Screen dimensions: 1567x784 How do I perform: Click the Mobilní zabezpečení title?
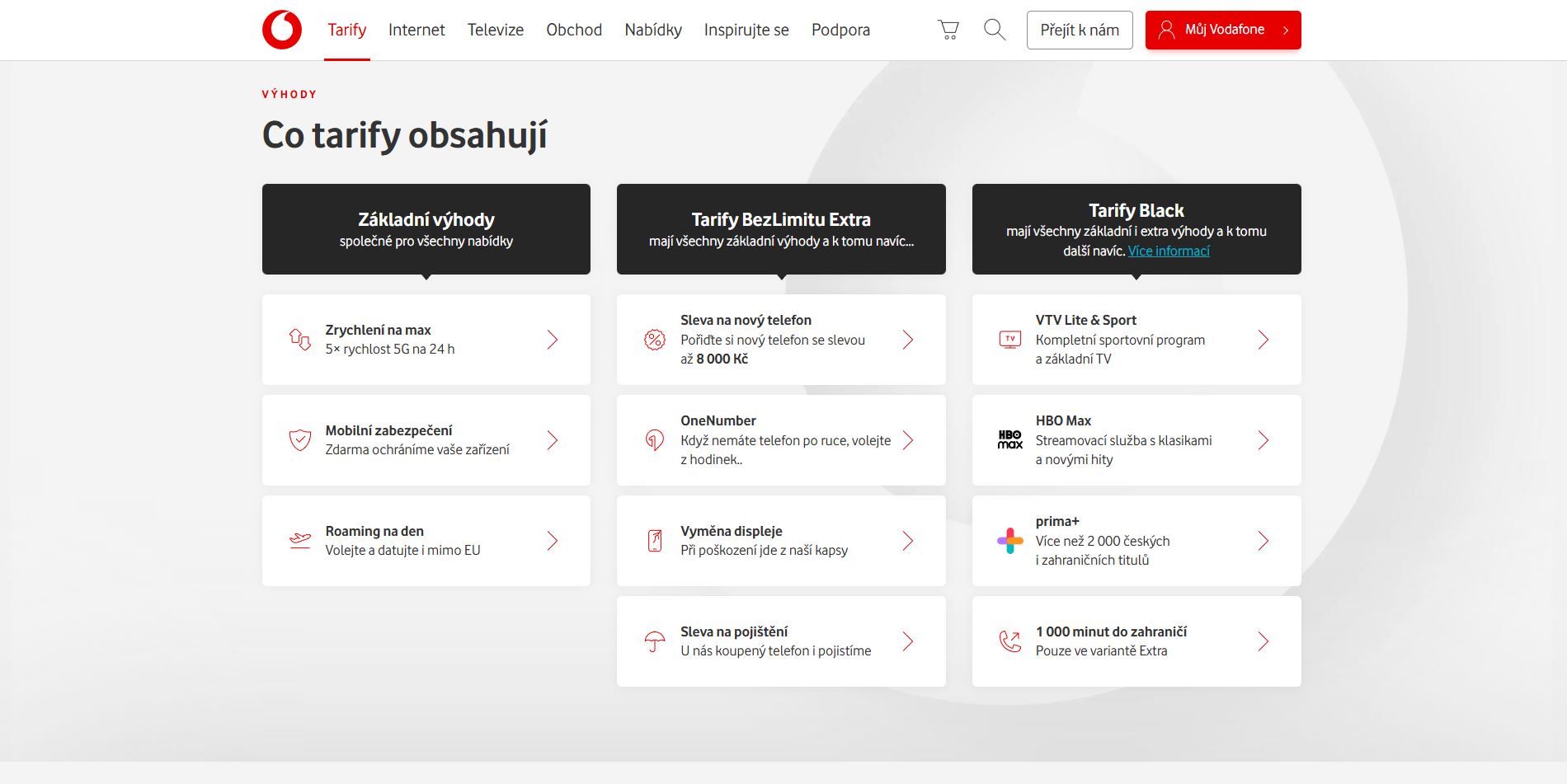(x=388, y=430)
